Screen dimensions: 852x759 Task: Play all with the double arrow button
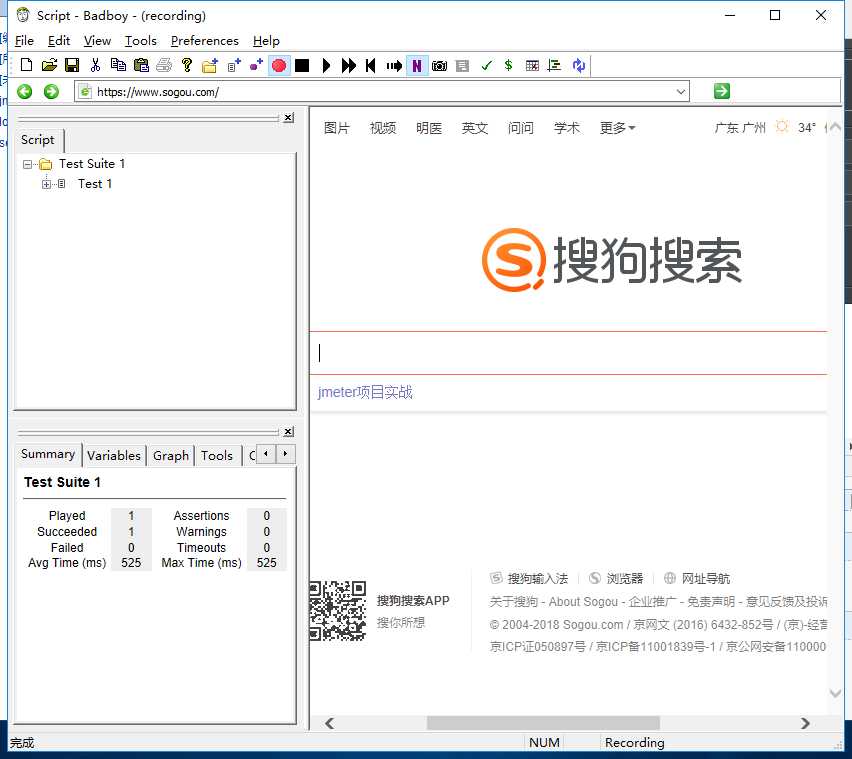tap(348, 66)
